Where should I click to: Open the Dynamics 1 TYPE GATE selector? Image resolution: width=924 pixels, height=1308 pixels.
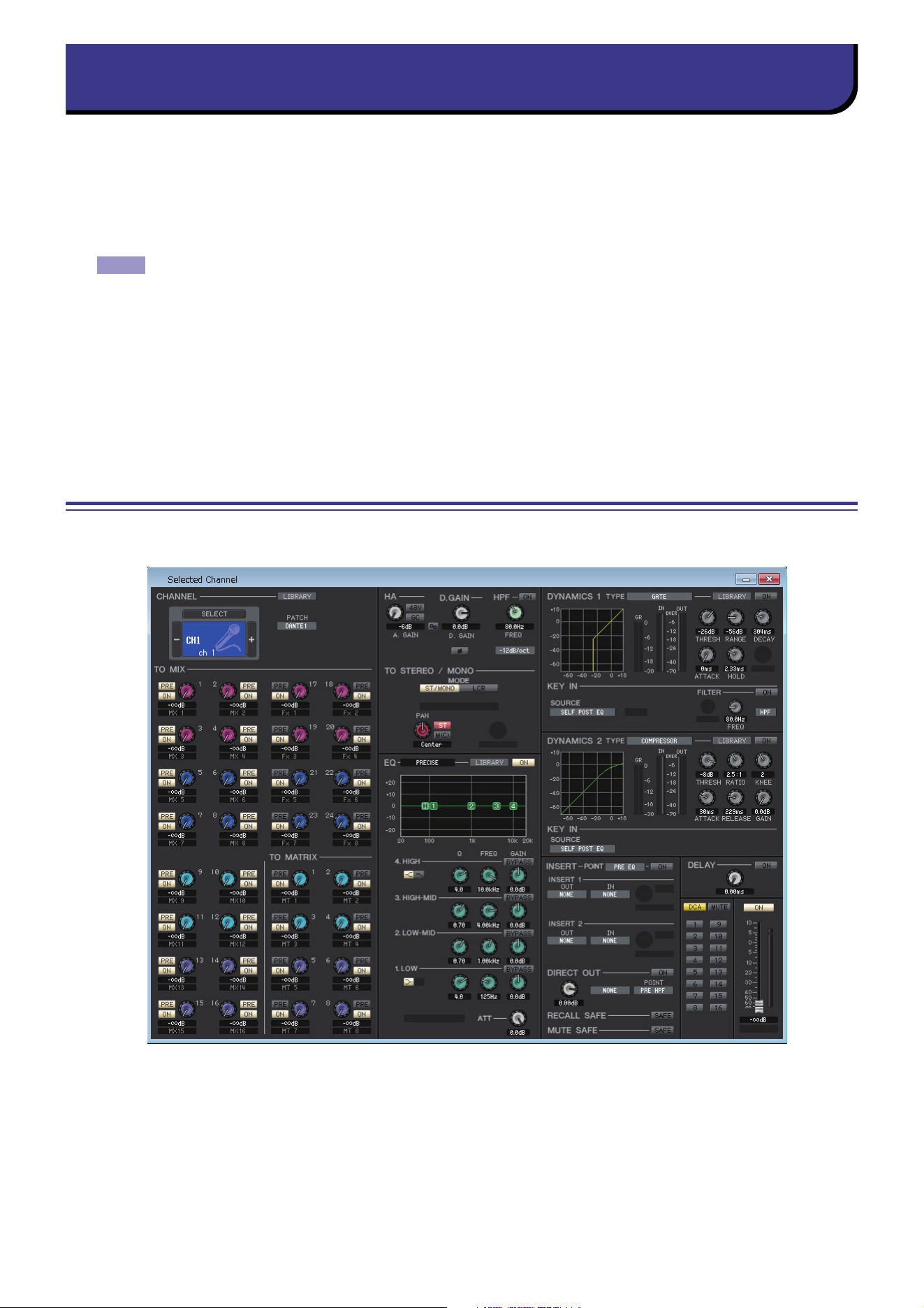click(659, 597)
